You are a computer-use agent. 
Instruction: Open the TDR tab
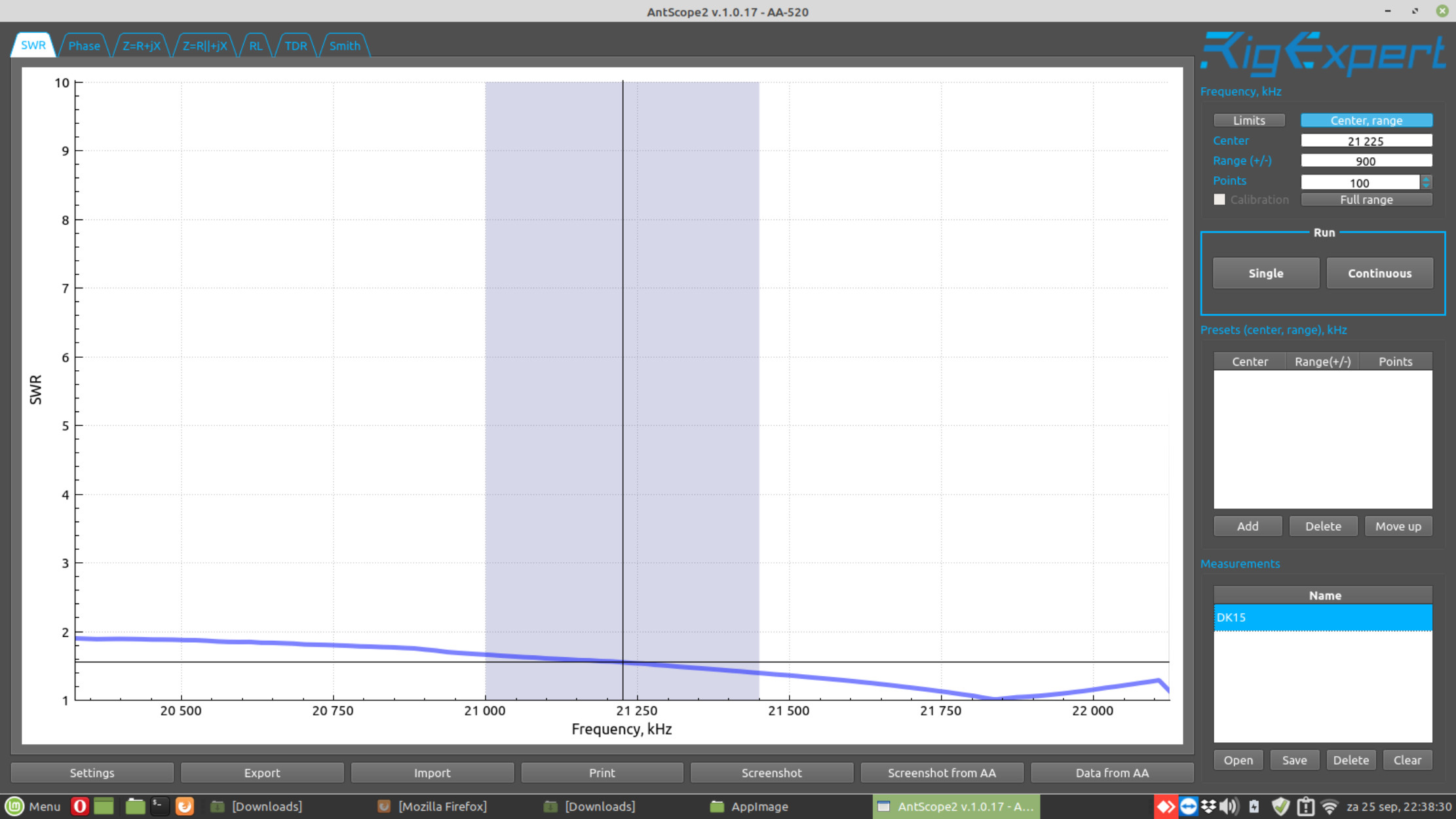(296, 45)
